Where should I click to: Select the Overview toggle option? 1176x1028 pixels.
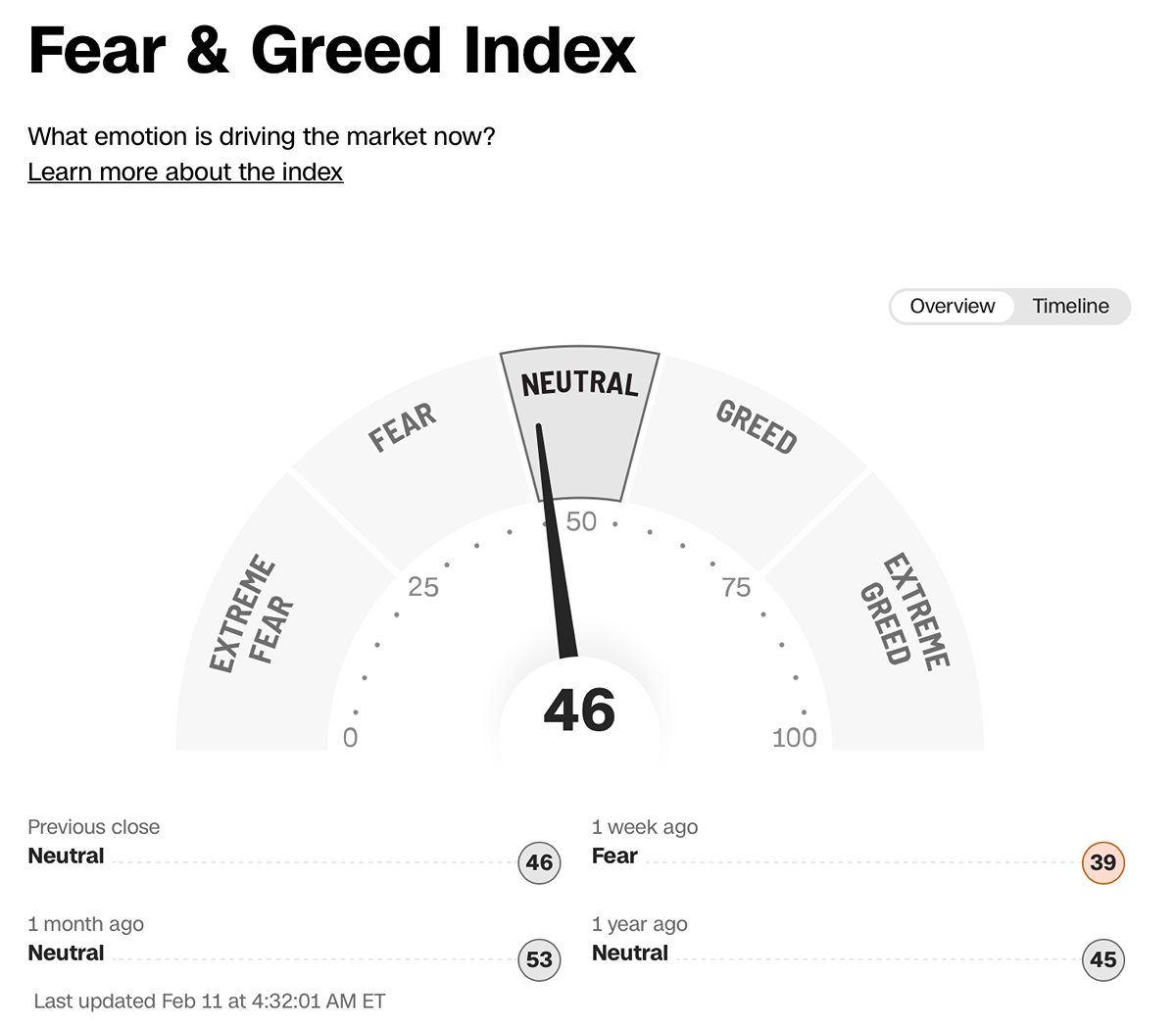(952, 306)
